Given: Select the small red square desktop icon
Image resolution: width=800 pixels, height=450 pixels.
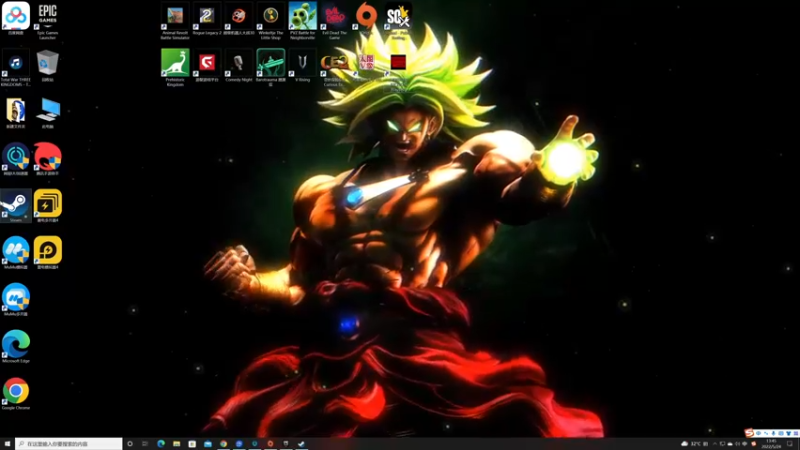Looking at the screenshot, I should [398, 64].
